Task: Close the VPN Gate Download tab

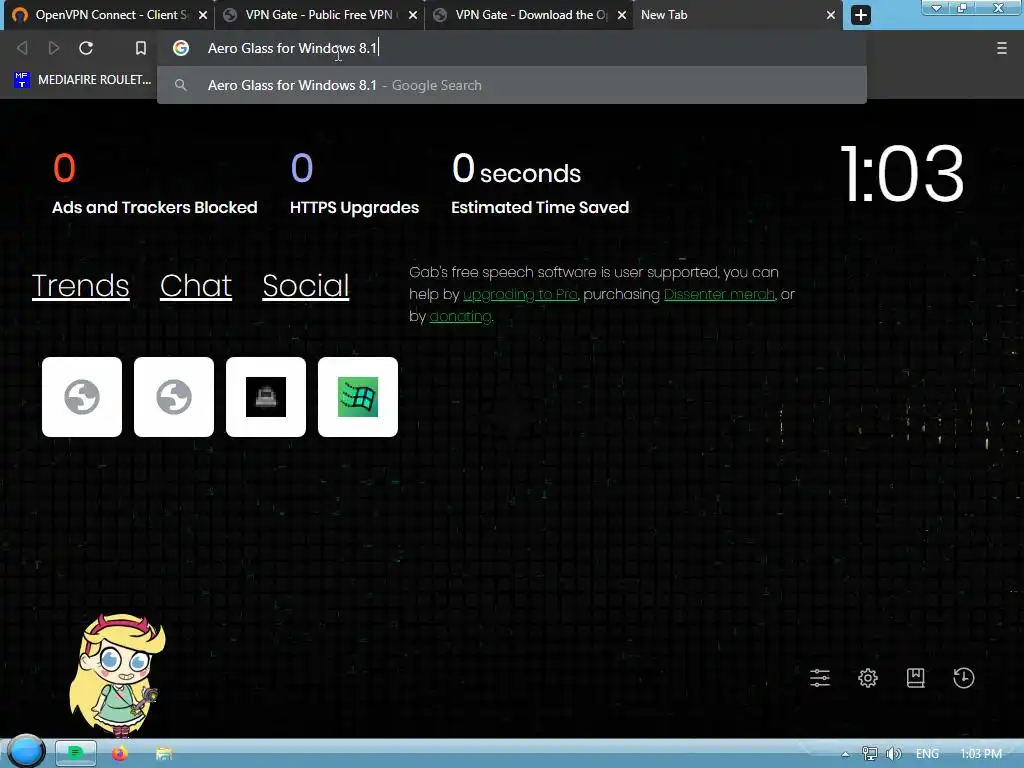Action: tap(622, 14)
